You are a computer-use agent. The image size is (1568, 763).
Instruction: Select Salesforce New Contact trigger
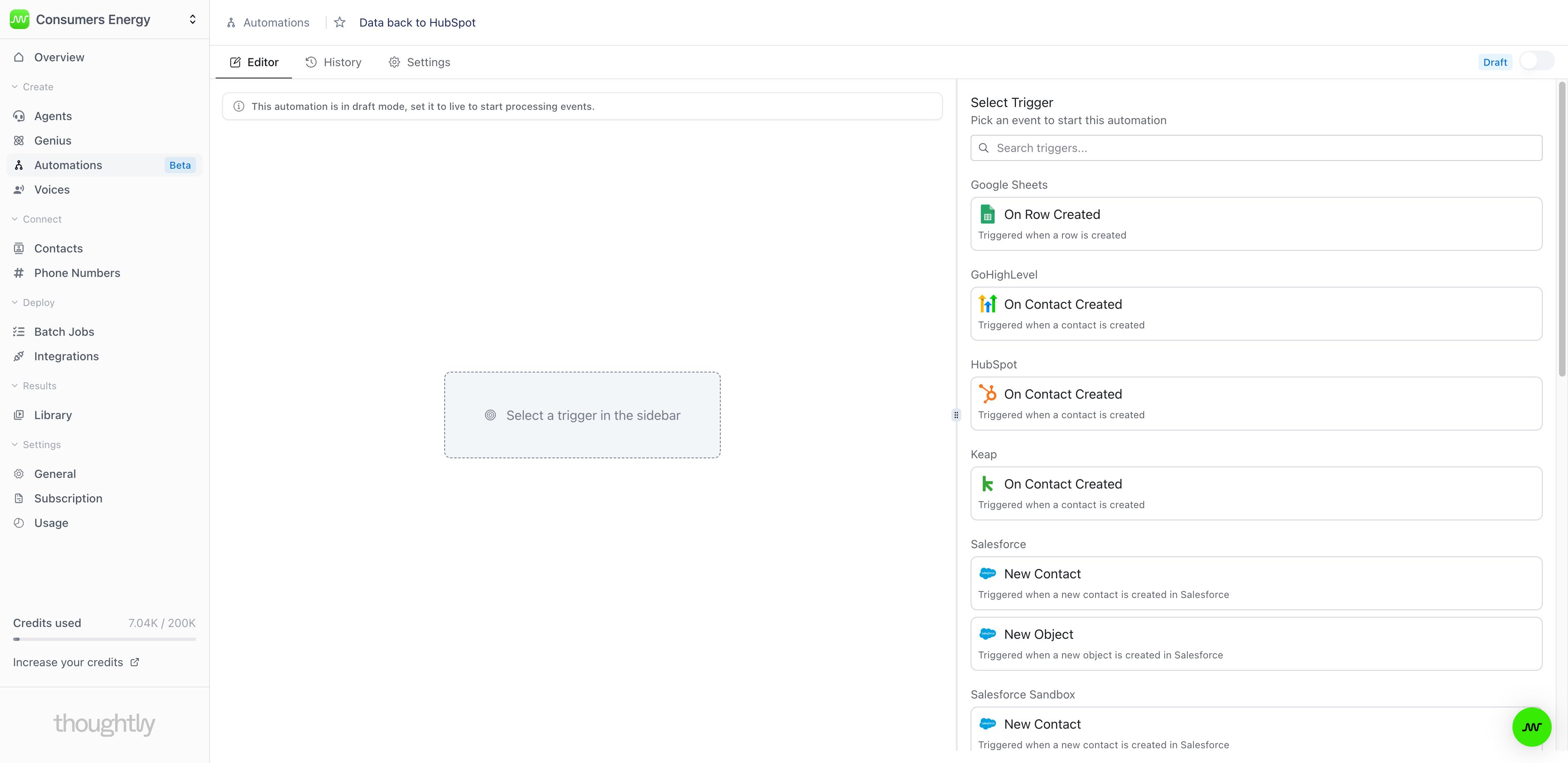point(1256,583)
